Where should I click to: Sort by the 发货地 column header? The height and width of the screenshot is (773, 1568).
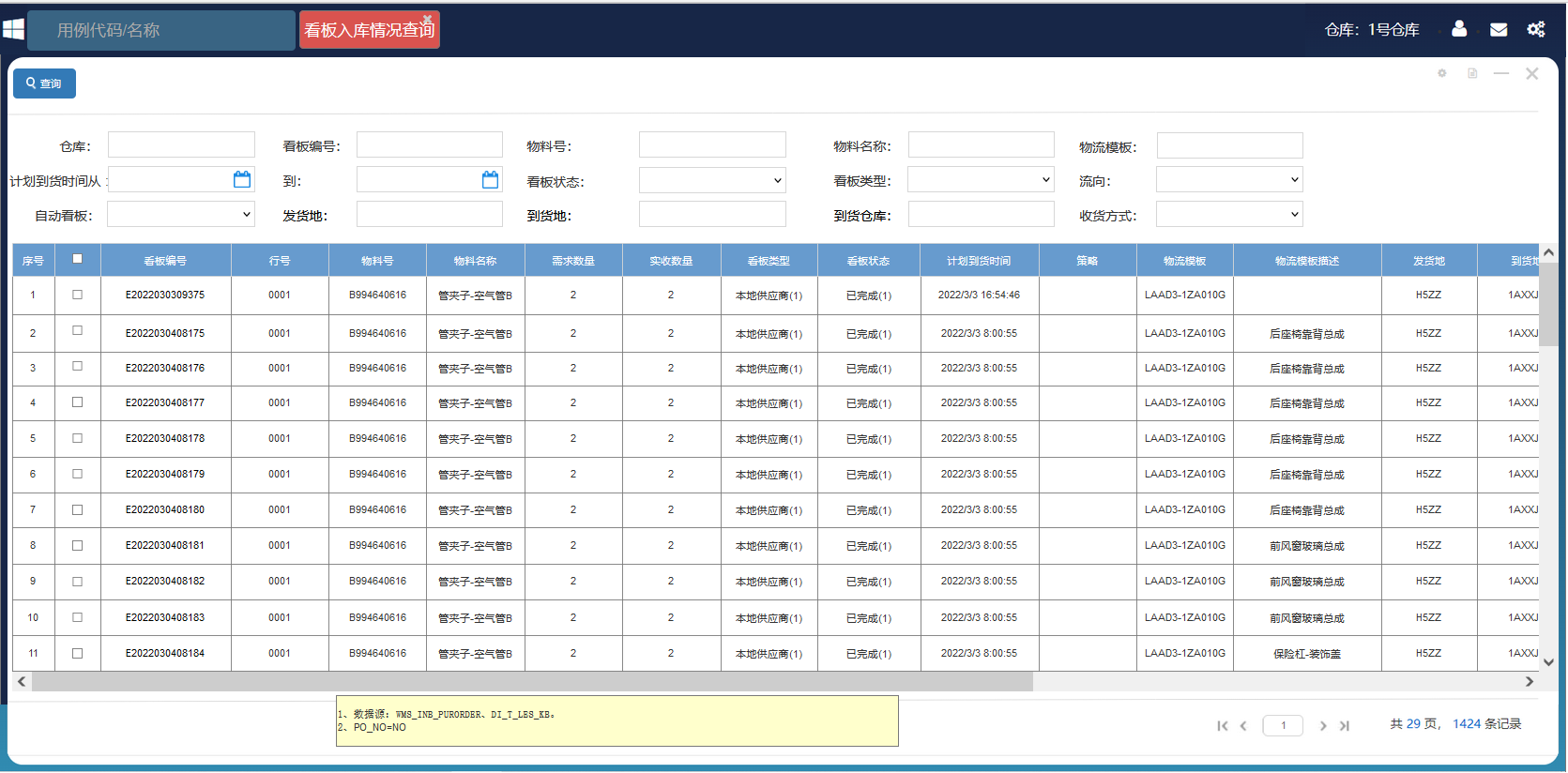(x=1428, y=261)
